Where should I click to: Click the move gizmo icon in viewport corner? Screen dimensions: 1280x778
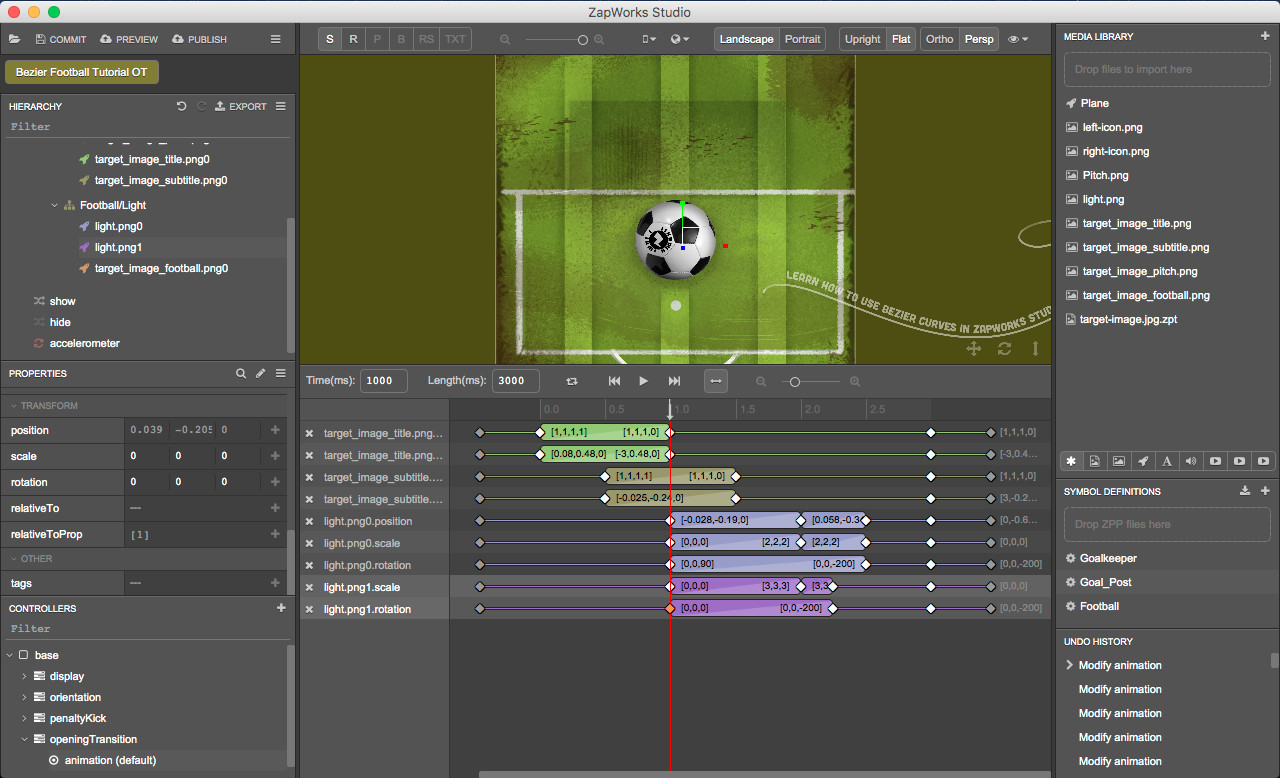(x=973, y=349)
